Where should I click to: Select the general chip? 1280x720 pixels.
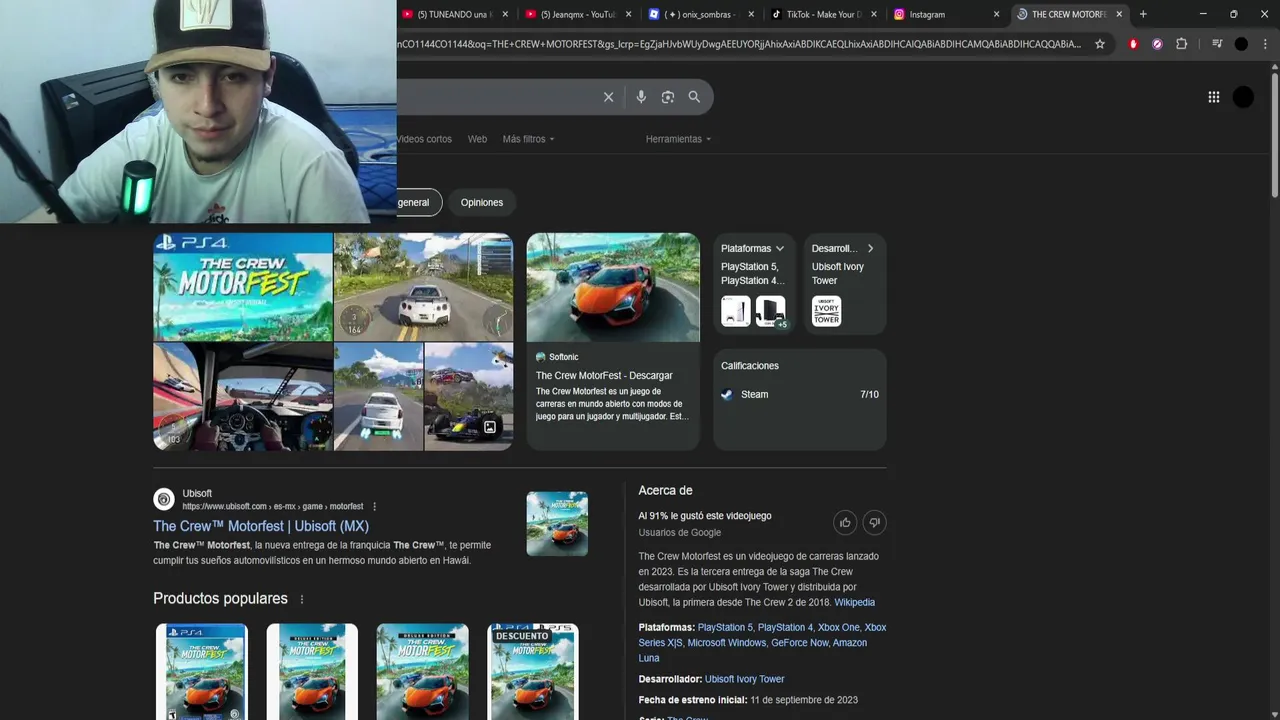coord(418,202)
